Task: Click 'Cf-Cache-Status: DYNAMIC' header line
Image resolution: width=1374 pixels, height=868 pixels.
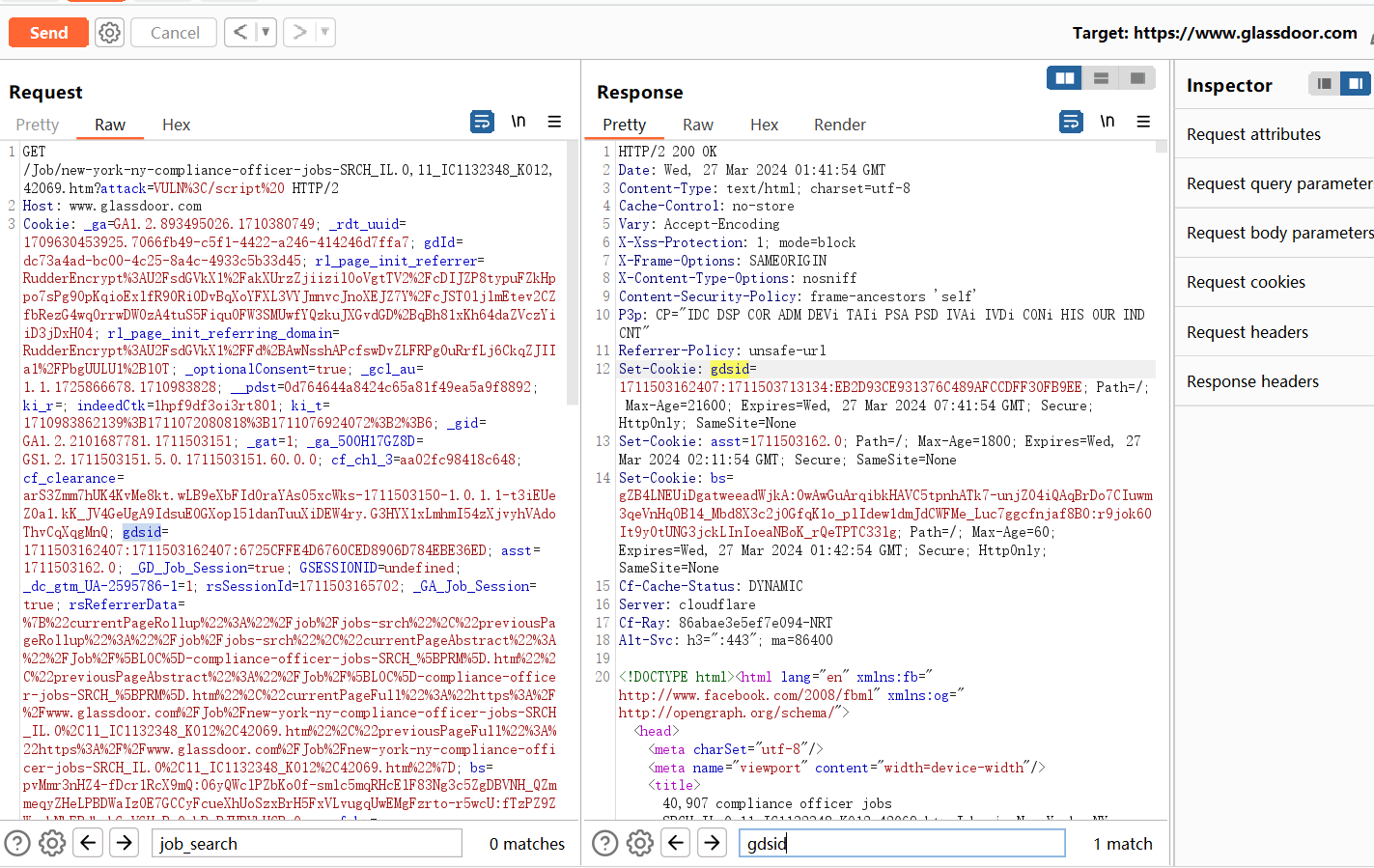Action: click(710, 586)
